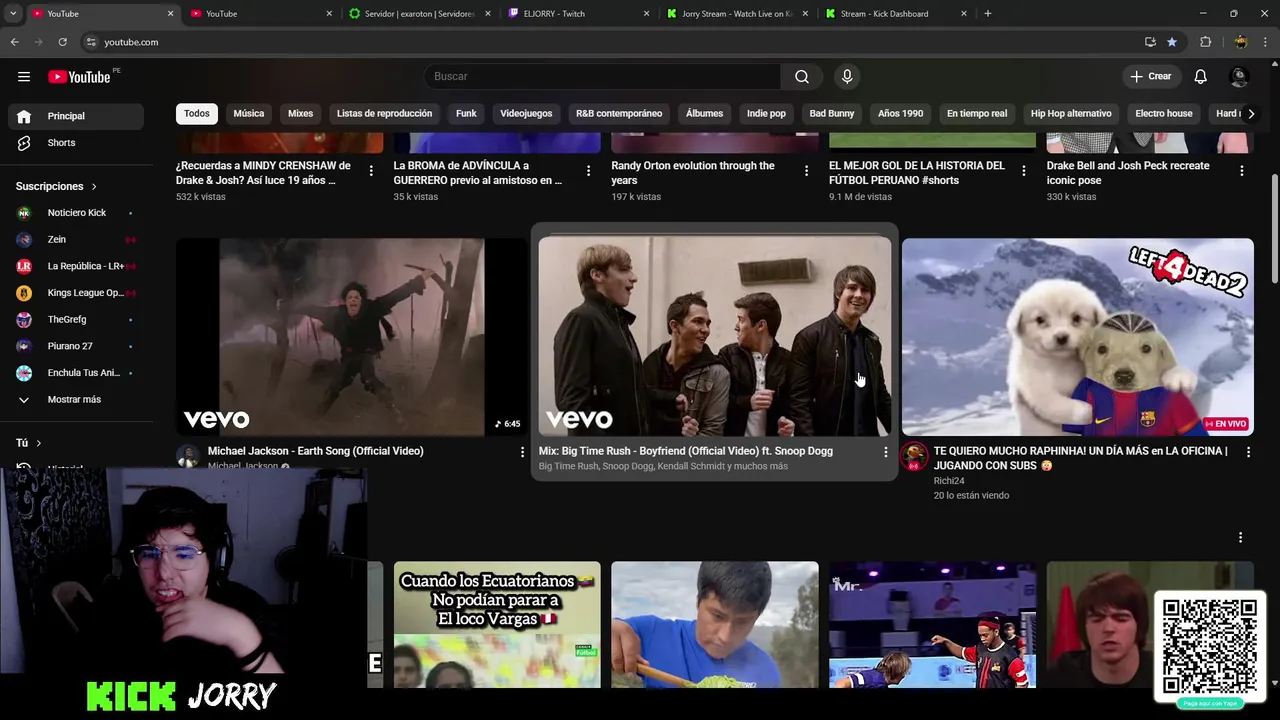
Task: Open the Left 4 Dead 2 live thumbnail
Action: pos(1077,337)
